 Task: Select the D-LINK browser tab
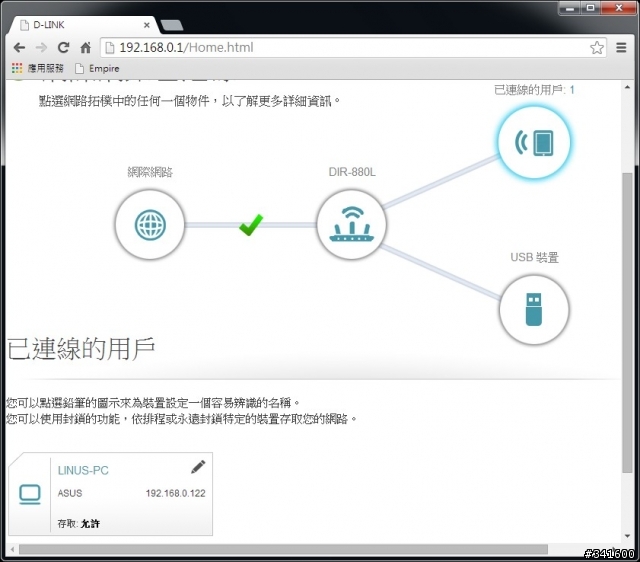pos(82,25)
